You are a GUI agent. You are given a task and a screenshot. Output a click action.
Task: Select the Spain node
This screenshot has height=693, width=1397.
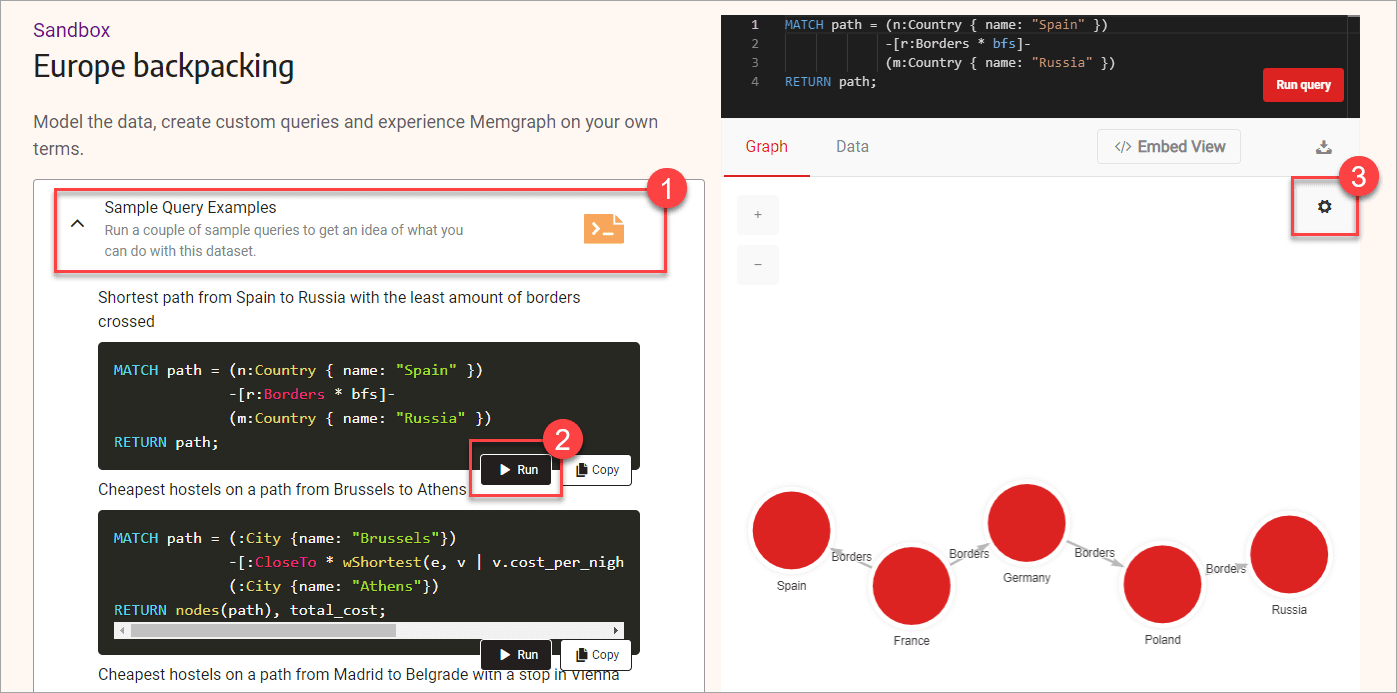click(x=791, y=530)
